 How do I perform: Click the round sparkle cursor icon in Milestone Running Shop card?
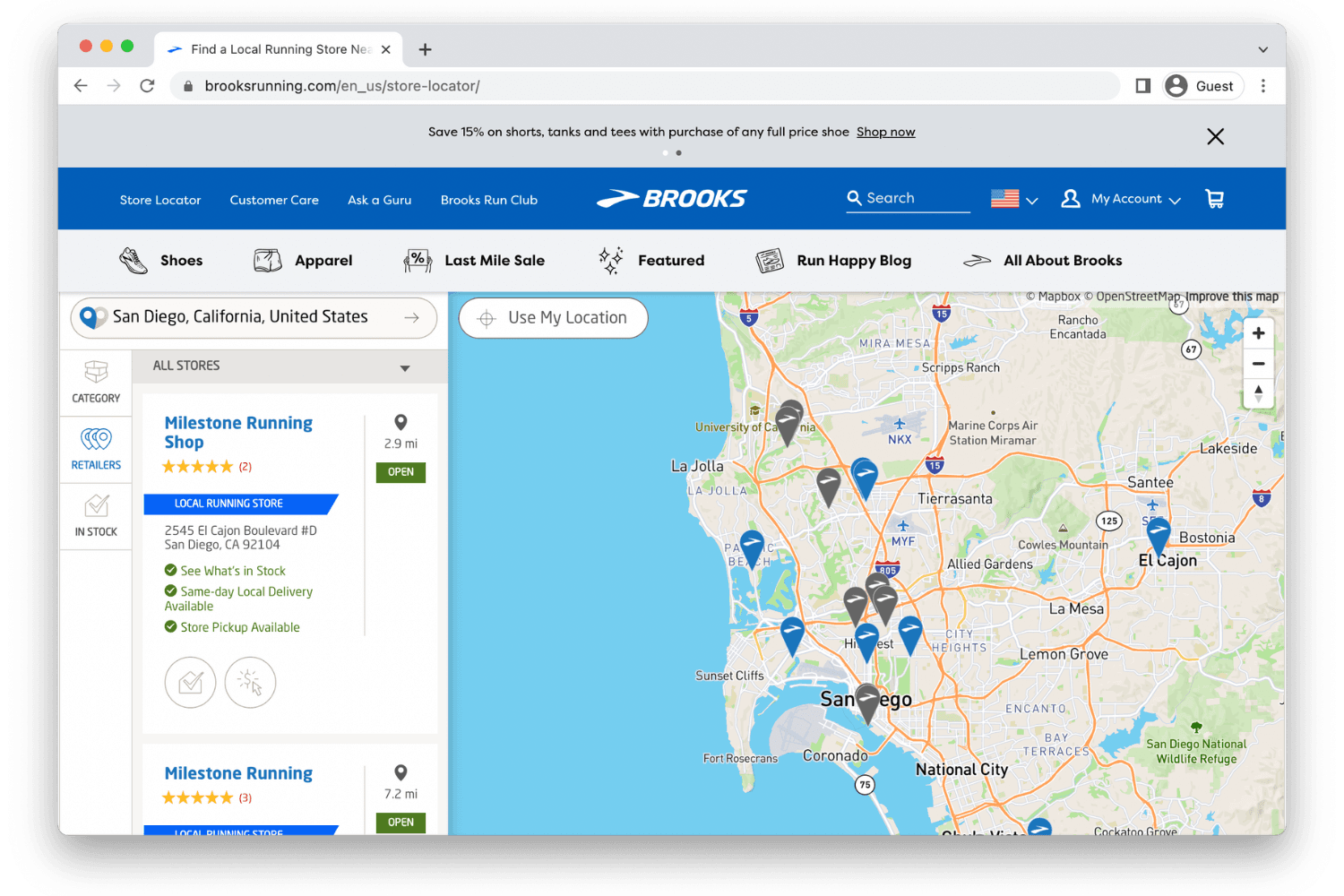tap(250, 683)
